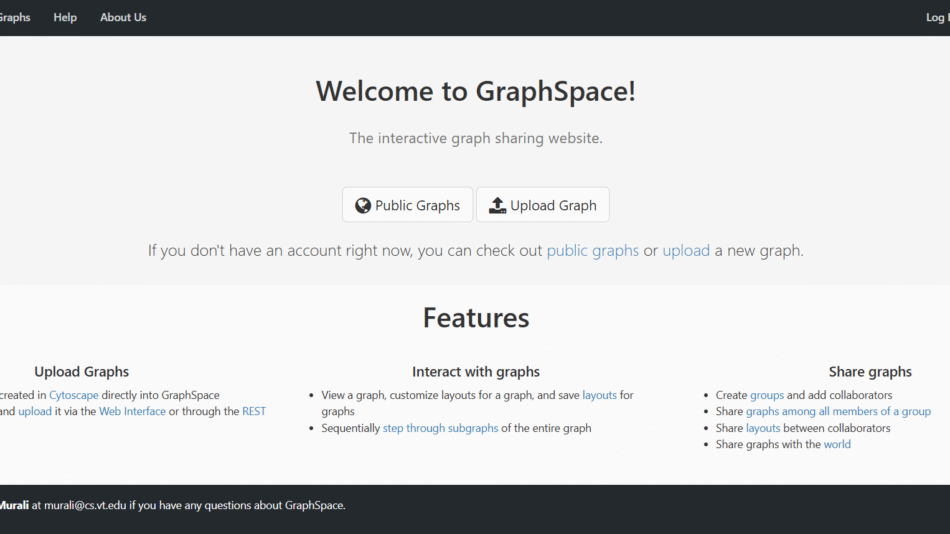The width and height of the screenshot is (950, 534).
Task: Follow the 'upload' link before 'a new graph'
Action: 686,250
